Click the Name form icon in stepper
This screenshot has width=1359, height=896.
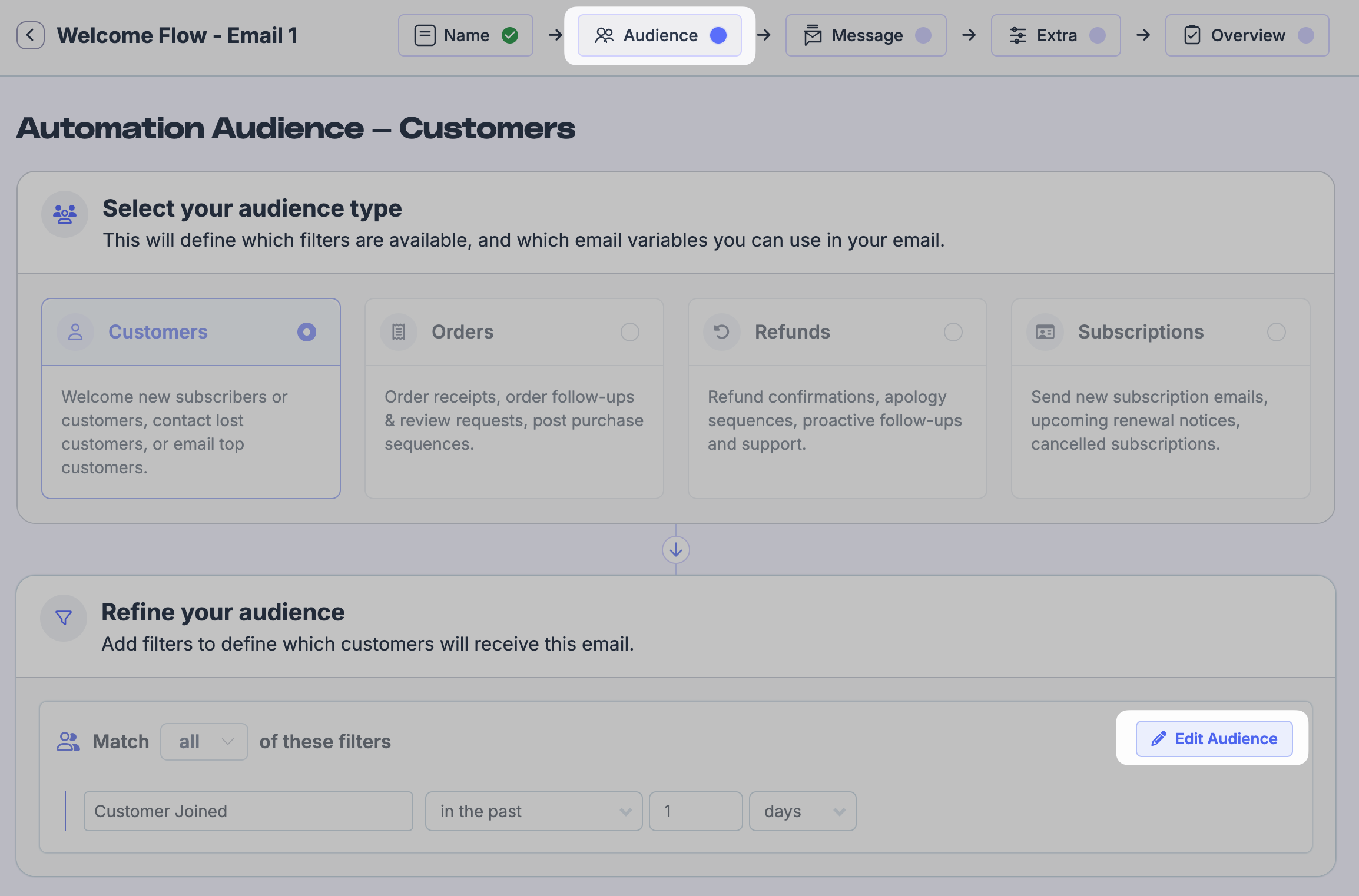[x=425, y=35]
